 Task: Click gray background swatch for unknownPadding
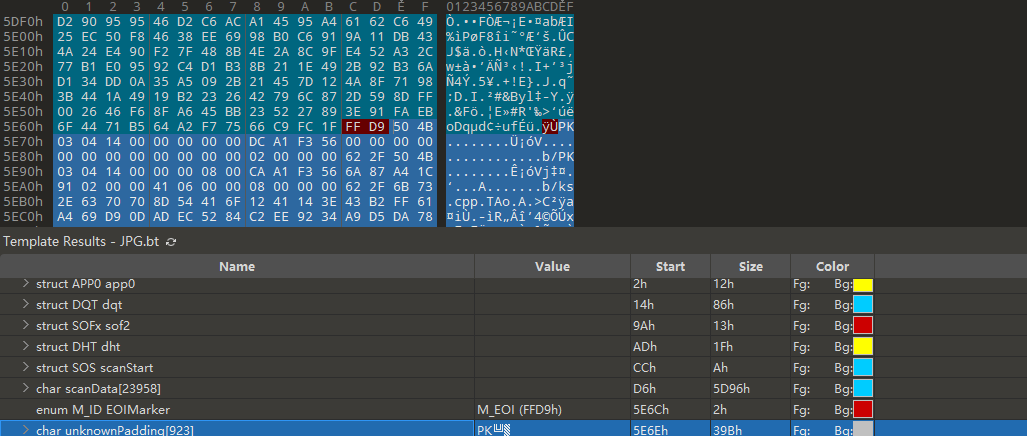[863, 430]
